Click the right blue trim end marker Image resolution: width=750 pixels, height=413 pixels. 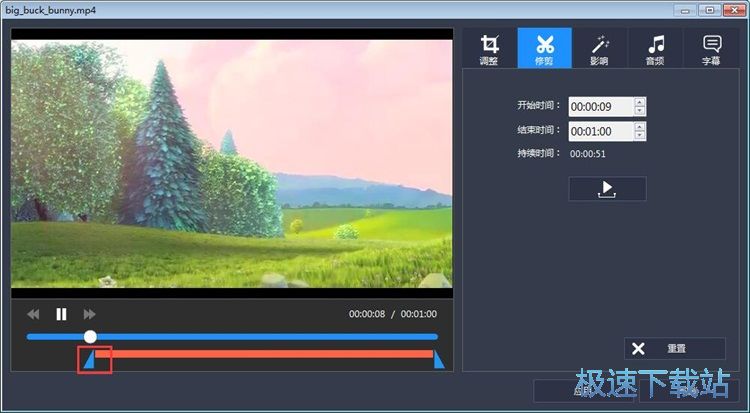(x=439, y=360)
